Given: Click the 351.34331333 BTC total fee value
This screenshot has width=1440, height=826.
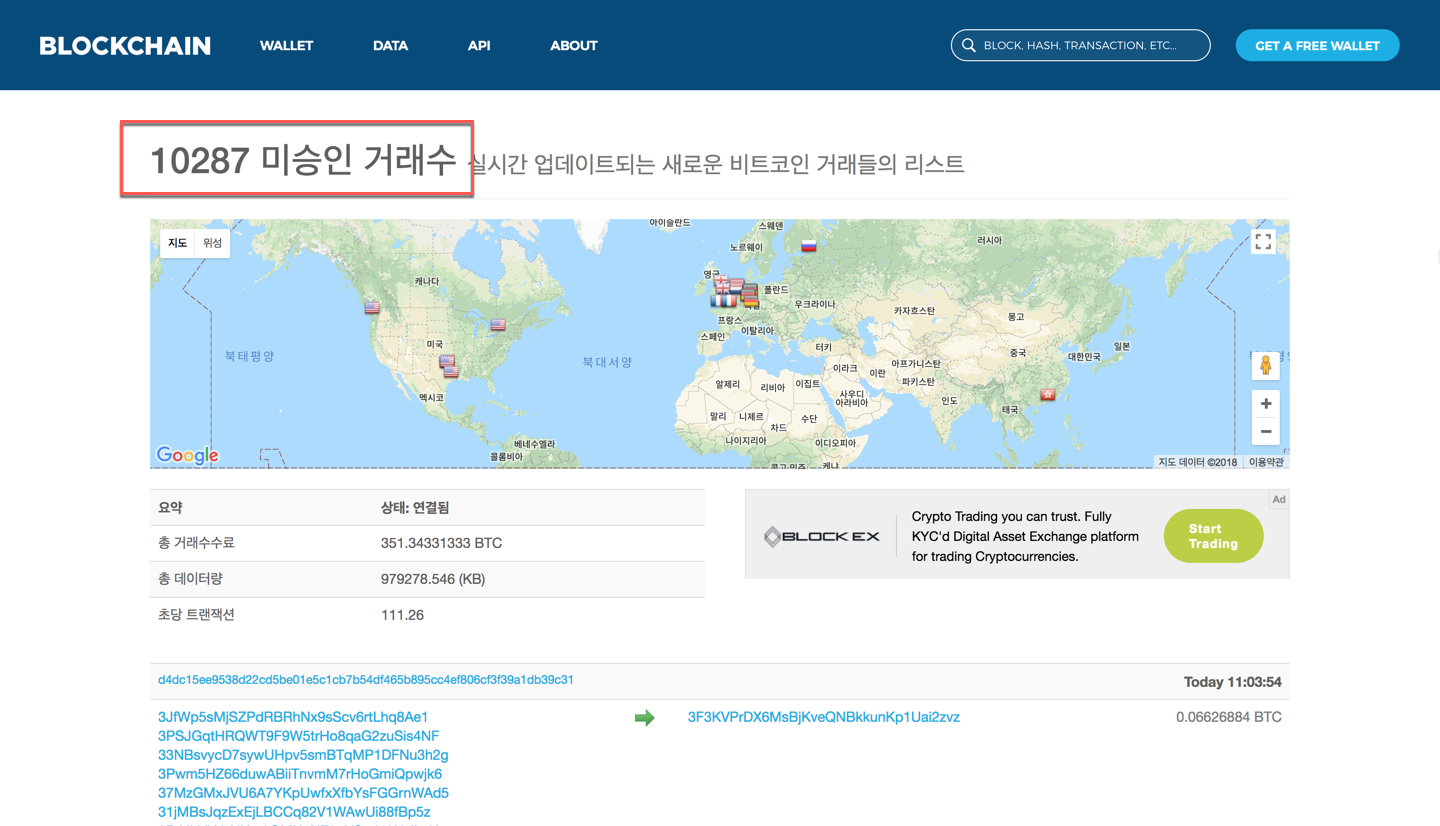Looking at the screenshot, I should pyautogui.click(x=442, y=543).
